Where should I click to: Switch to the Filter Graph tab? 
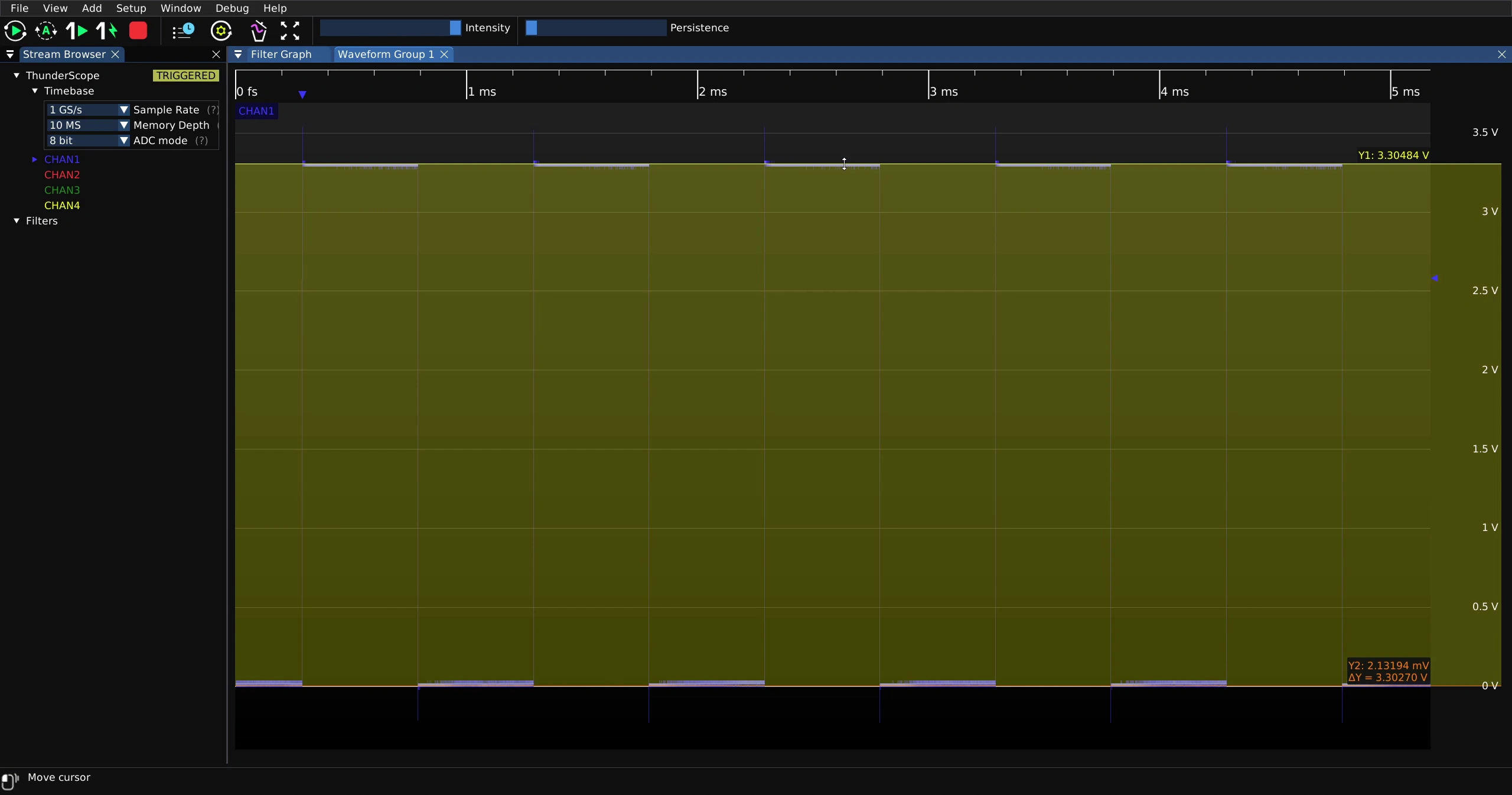coord(281,54)
